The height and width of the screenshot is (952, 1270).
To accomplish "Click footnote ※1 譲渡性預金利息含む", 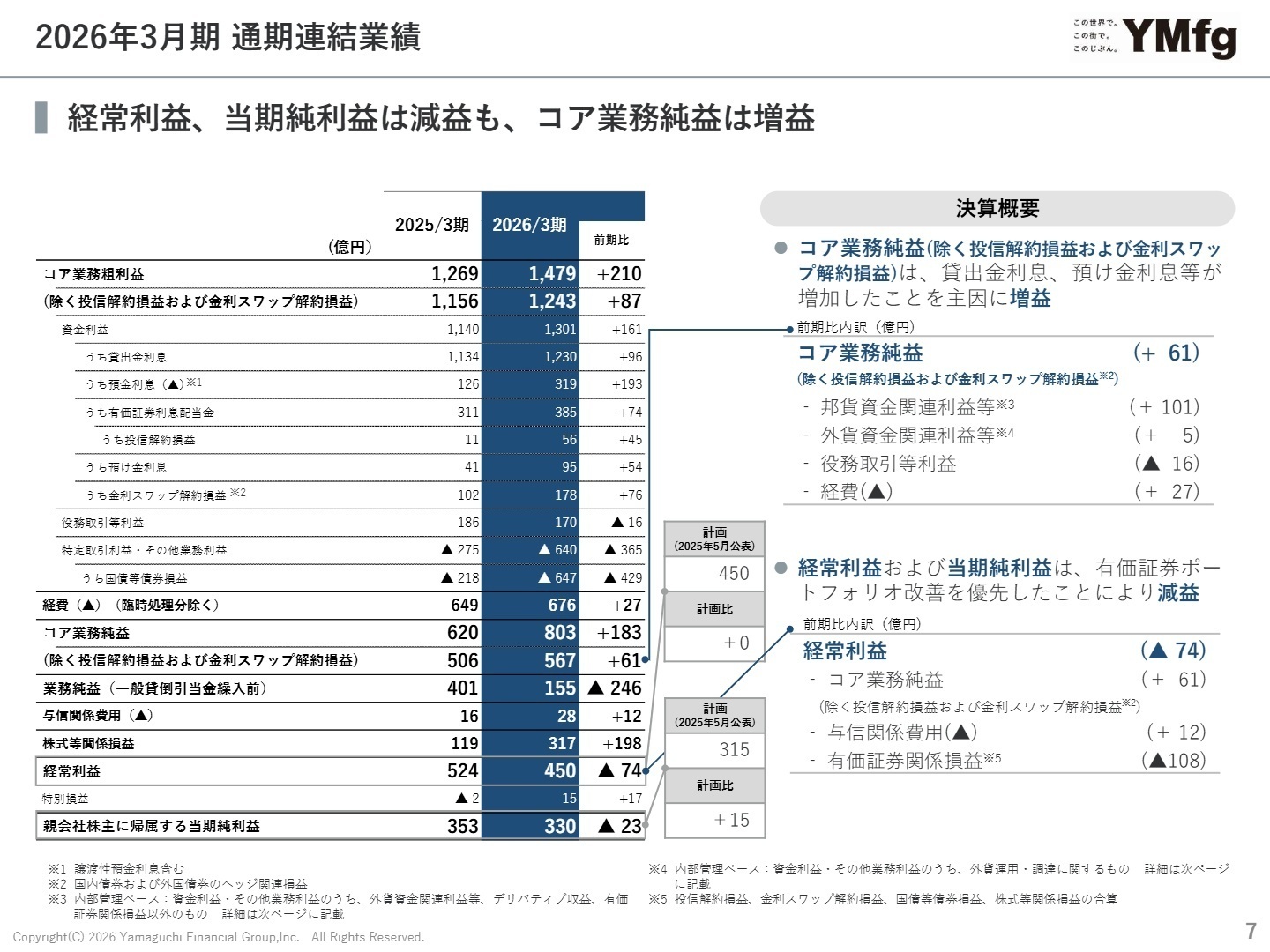I will click(x=116, y=869).
